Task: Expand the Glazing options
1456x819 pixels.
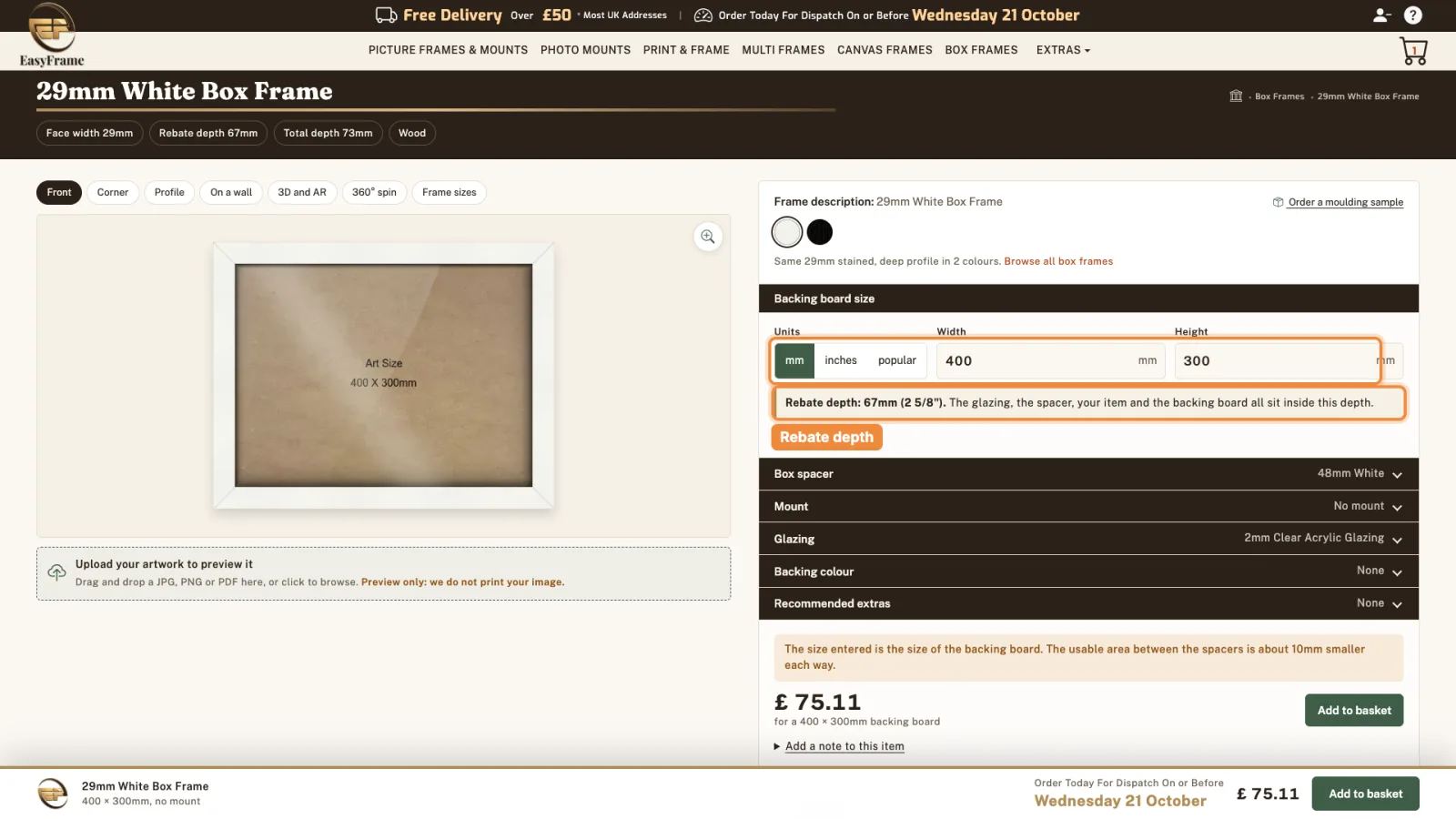Action: coord(1088,539)
